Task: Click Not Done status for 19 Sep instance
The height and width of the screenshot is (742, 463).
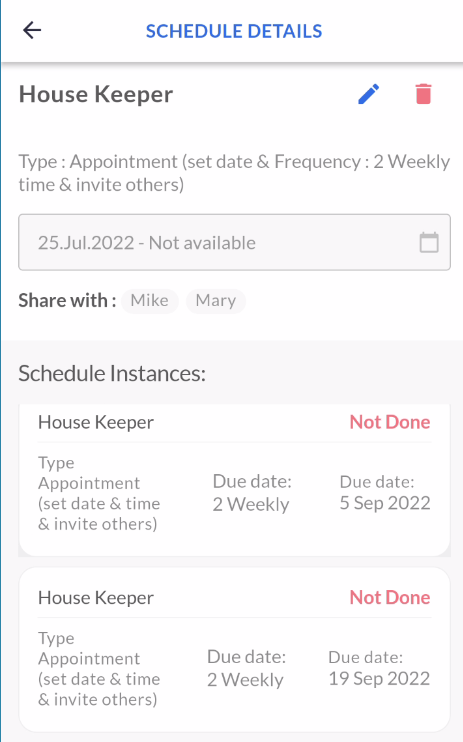Action: click(x=390, y=598)
